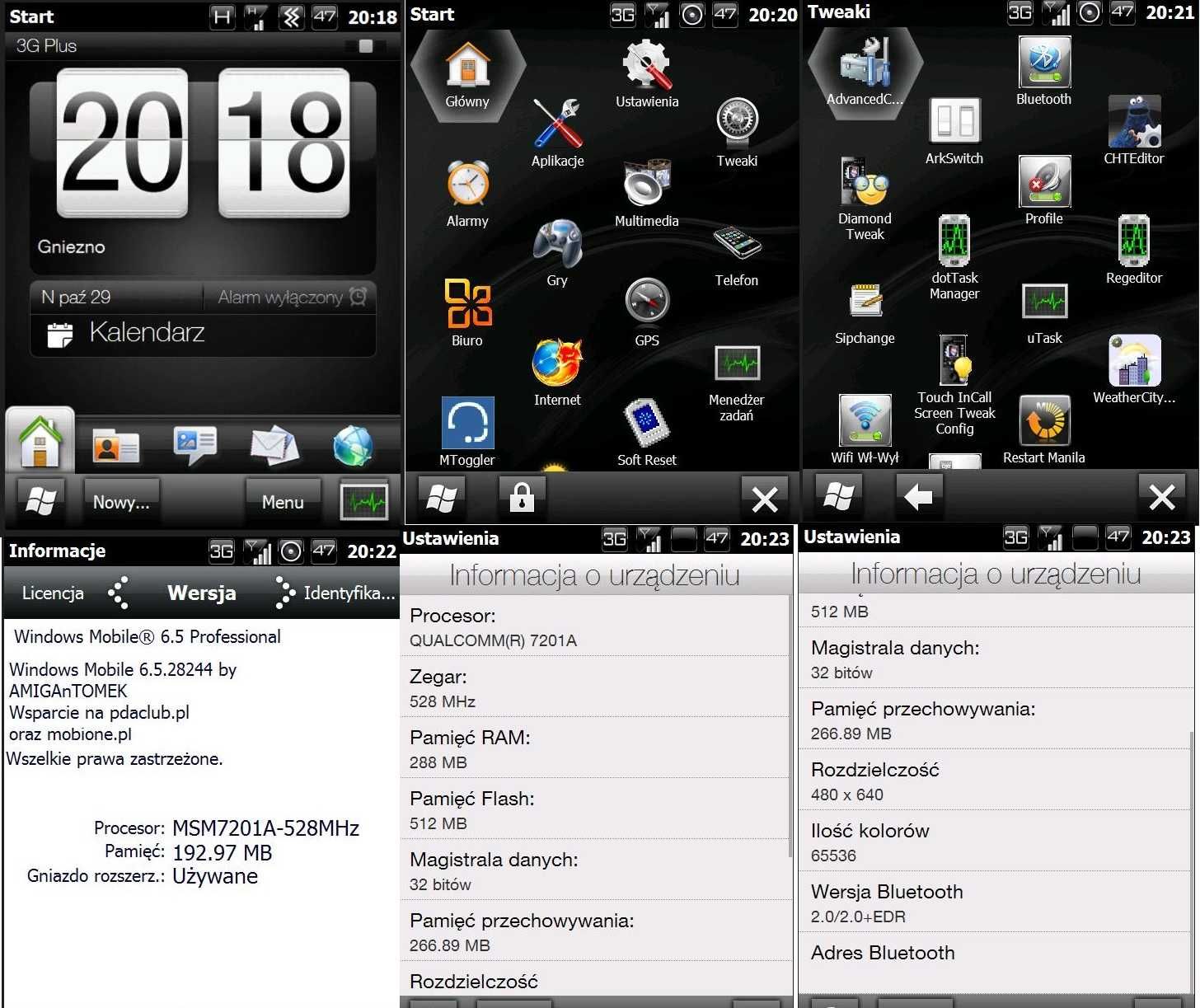Switch to the Licencja tab

tap(53, 593)
